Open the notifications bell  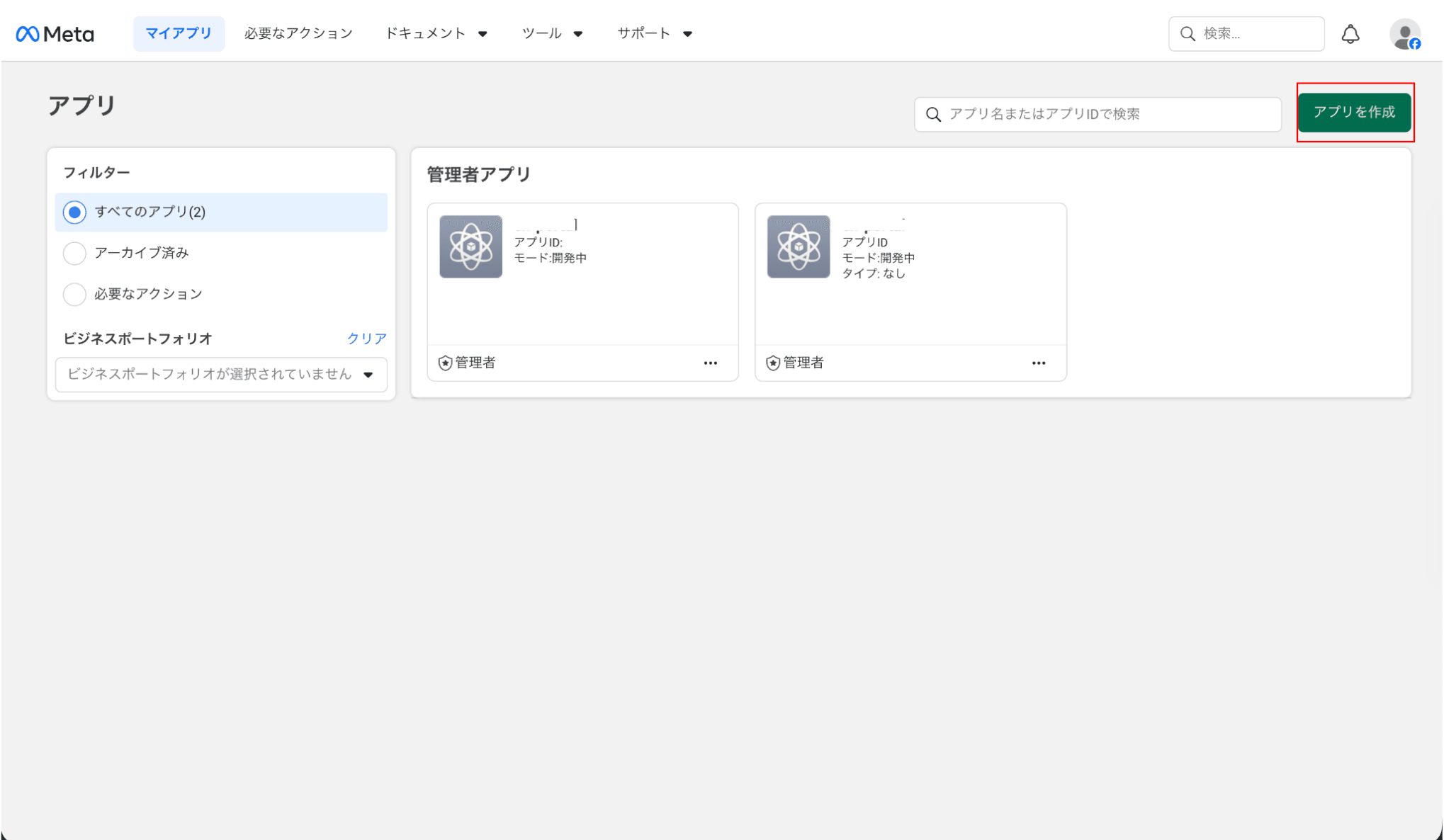click(x=1350, y=34)
